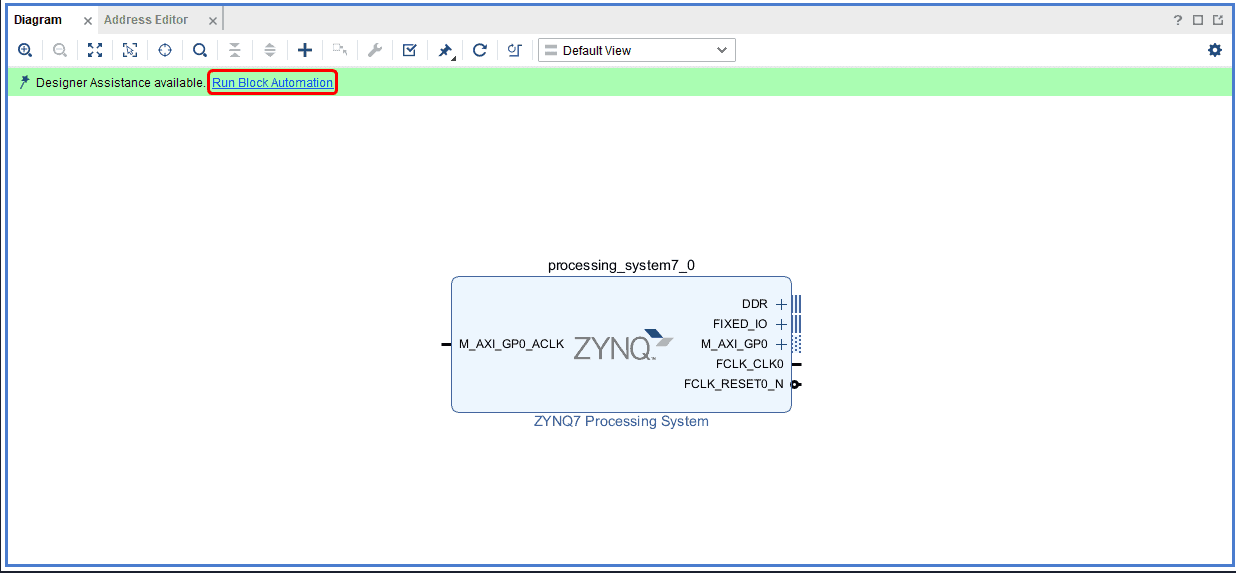Viewport: 1236px width, 573px height.
Task: Open the Default View dropdown
Action: pyautogui.click(x=636, y=50)
